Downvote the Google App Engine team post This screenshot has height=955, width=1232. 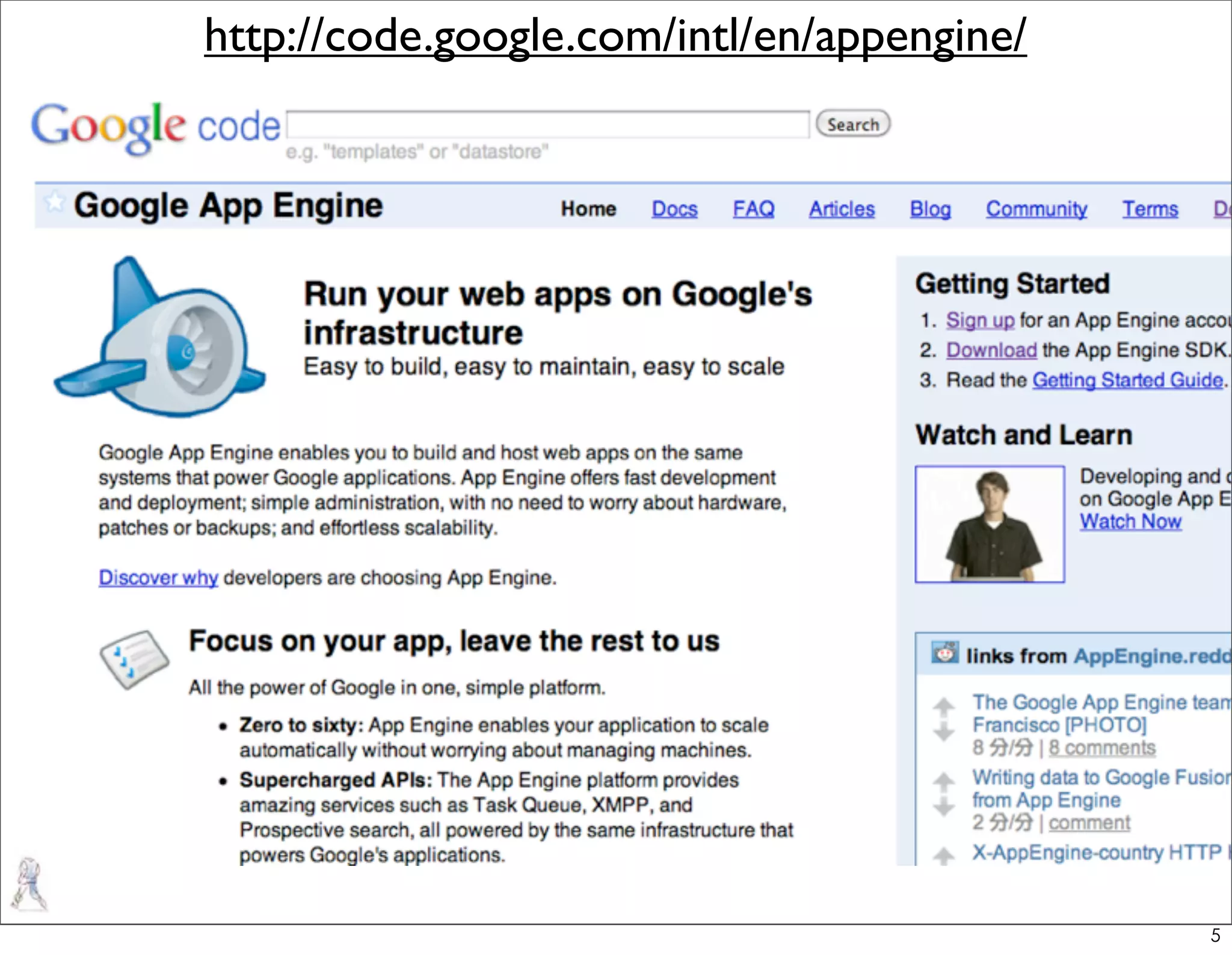[944, 732]
